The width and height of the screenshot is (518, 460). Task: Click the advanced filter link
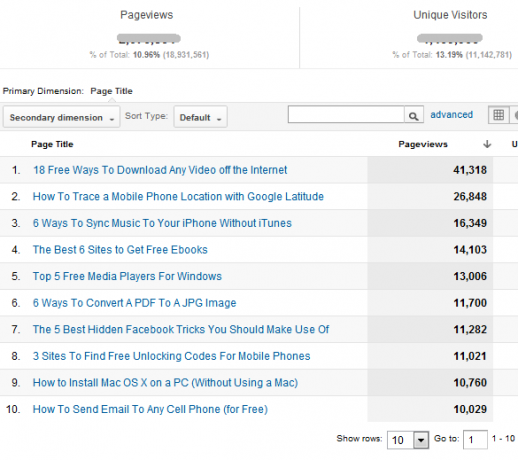(451, 115)
